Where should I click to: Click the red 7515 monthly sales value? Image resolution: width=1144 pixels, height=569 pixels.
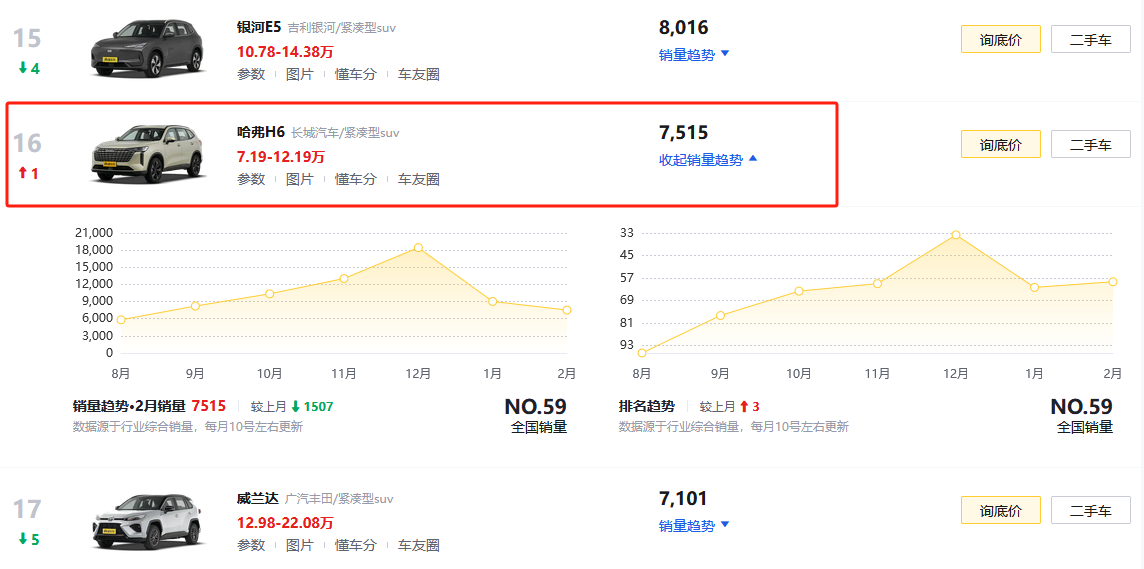(209, 406)
